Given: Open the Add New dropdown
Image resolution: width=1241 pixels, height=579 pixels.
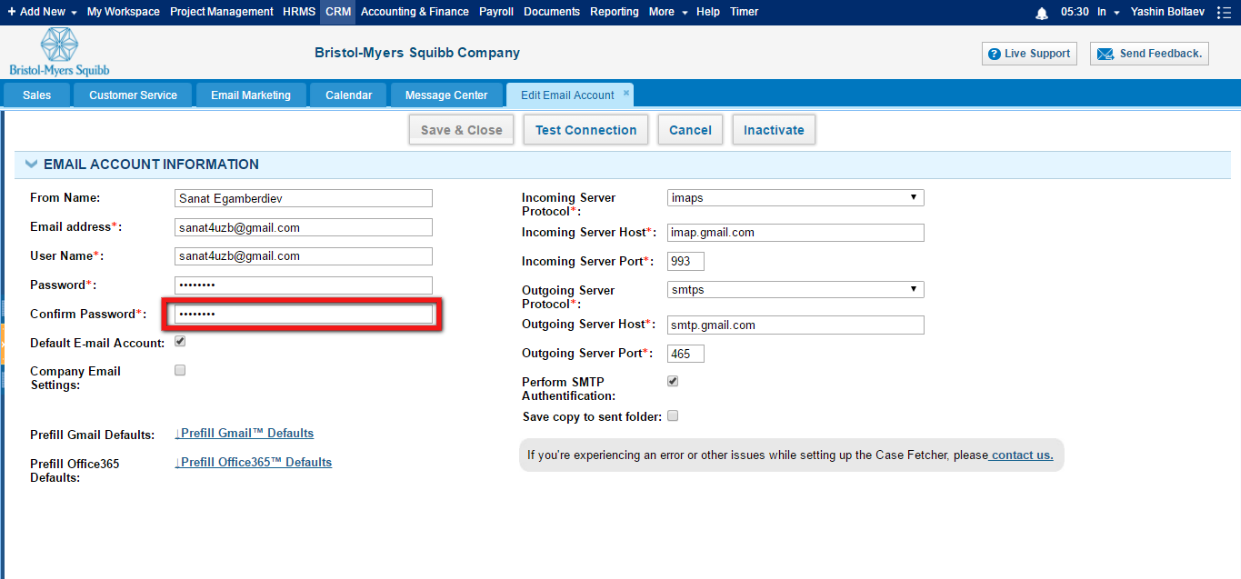Looking at the screenshot, I should pyautogui.click(x=42, y=12).
